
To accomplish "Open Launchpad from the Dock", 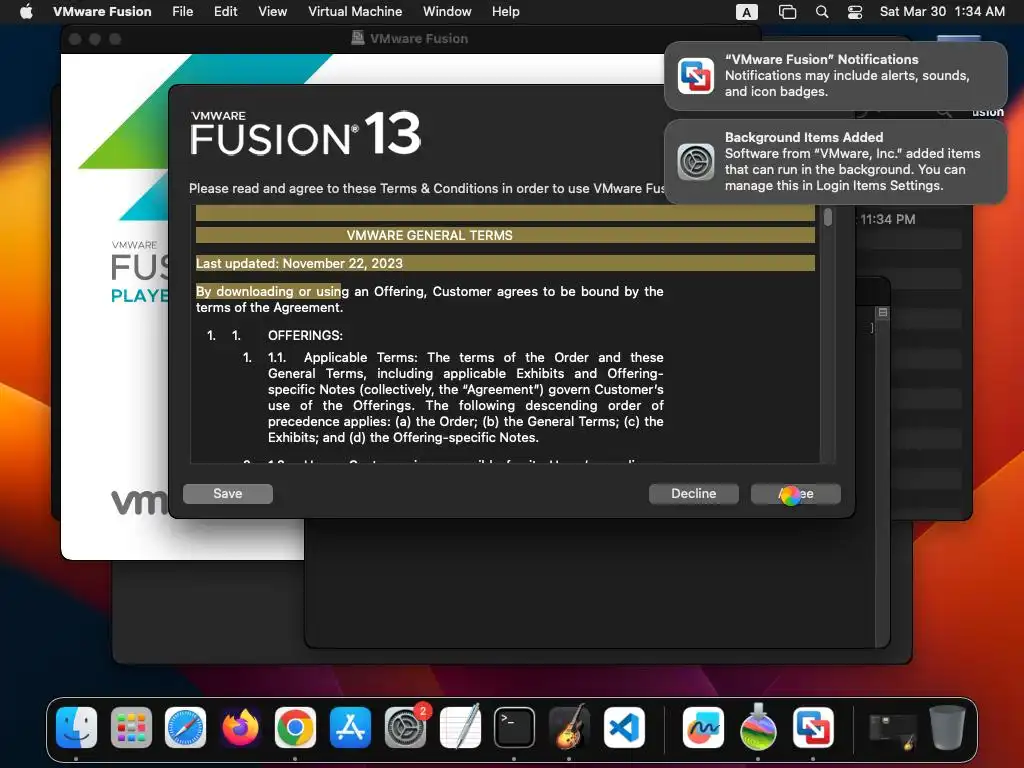I will click(x=131, y=728).
